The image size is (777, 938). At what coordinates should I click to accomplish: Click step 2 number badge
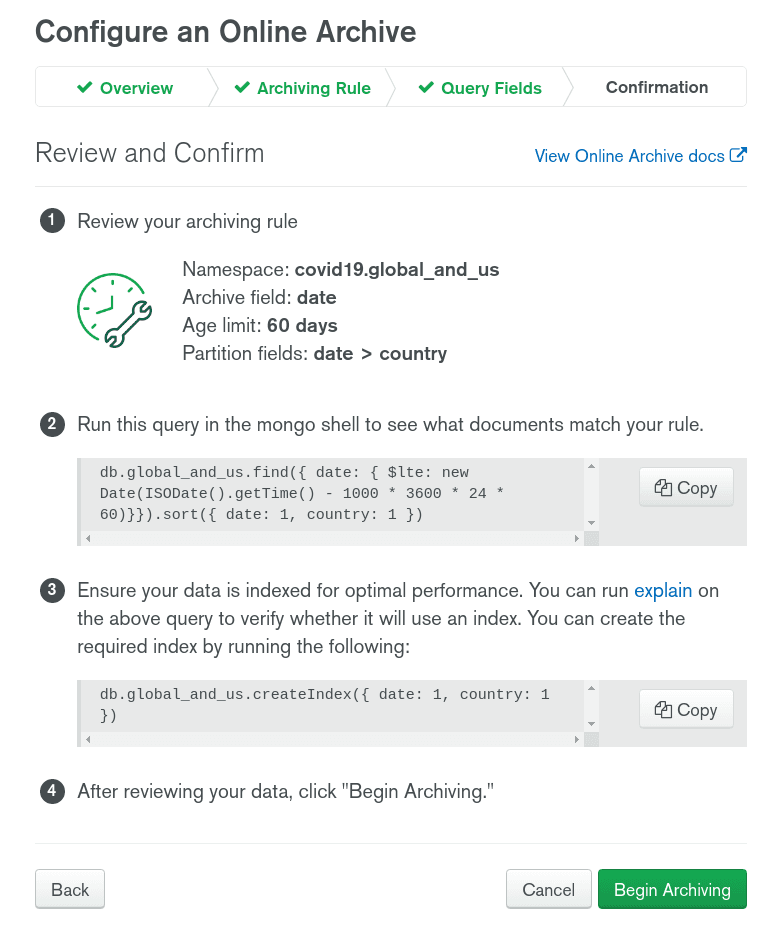click(52, 425)
